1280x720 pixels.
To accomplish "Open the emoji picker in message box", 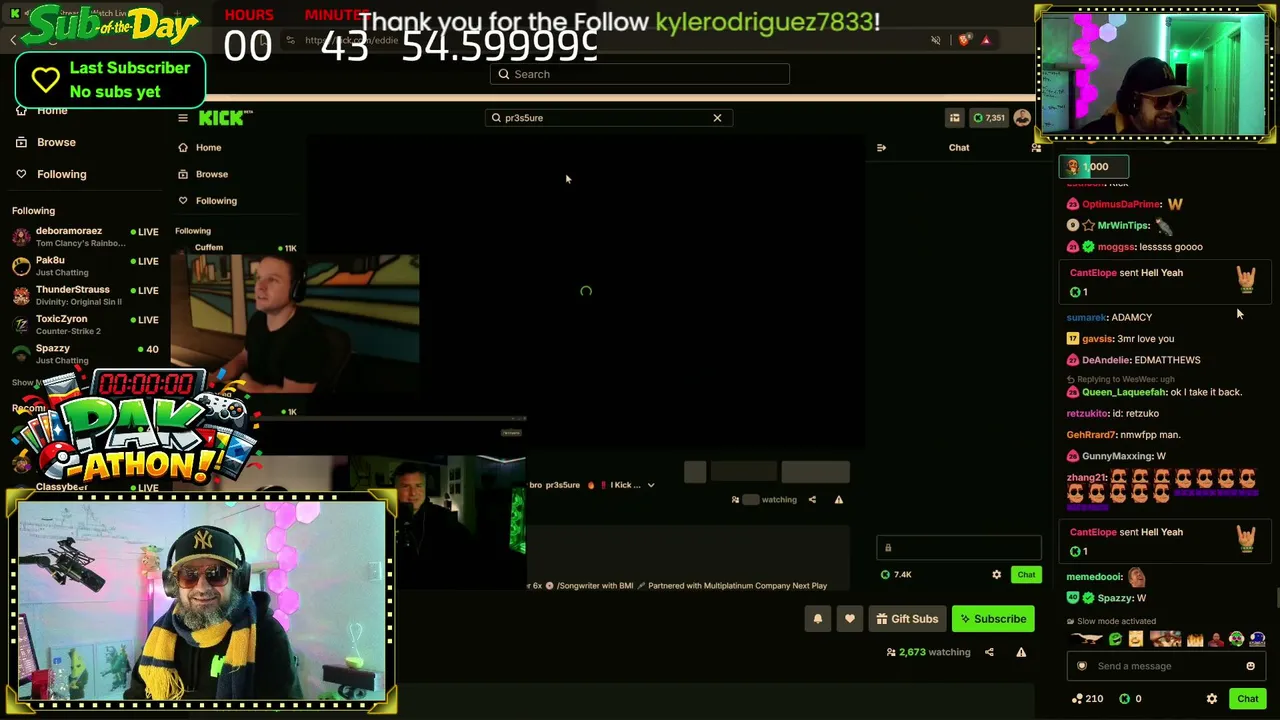I will 1250,666.
